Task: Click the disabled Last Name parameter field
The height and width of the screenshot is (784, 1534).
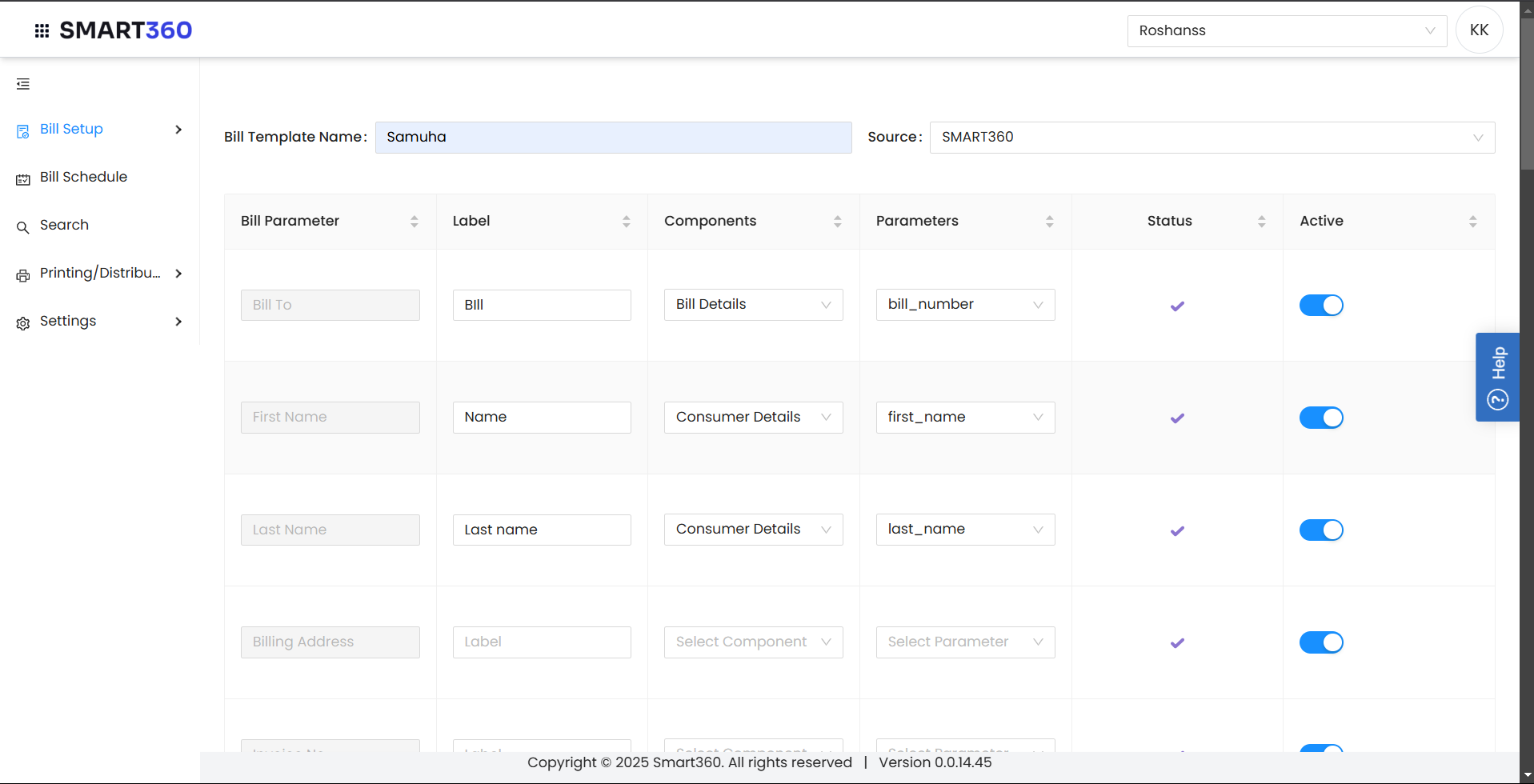Action: click(330, 530)
